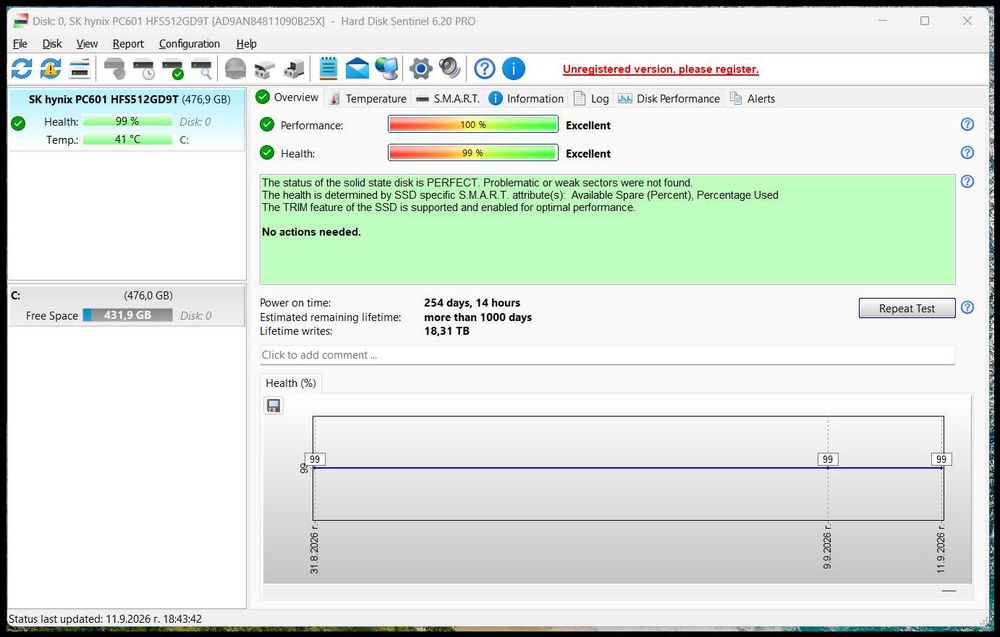Click the 18,31 TB lifetime writes value

point(446,331)
